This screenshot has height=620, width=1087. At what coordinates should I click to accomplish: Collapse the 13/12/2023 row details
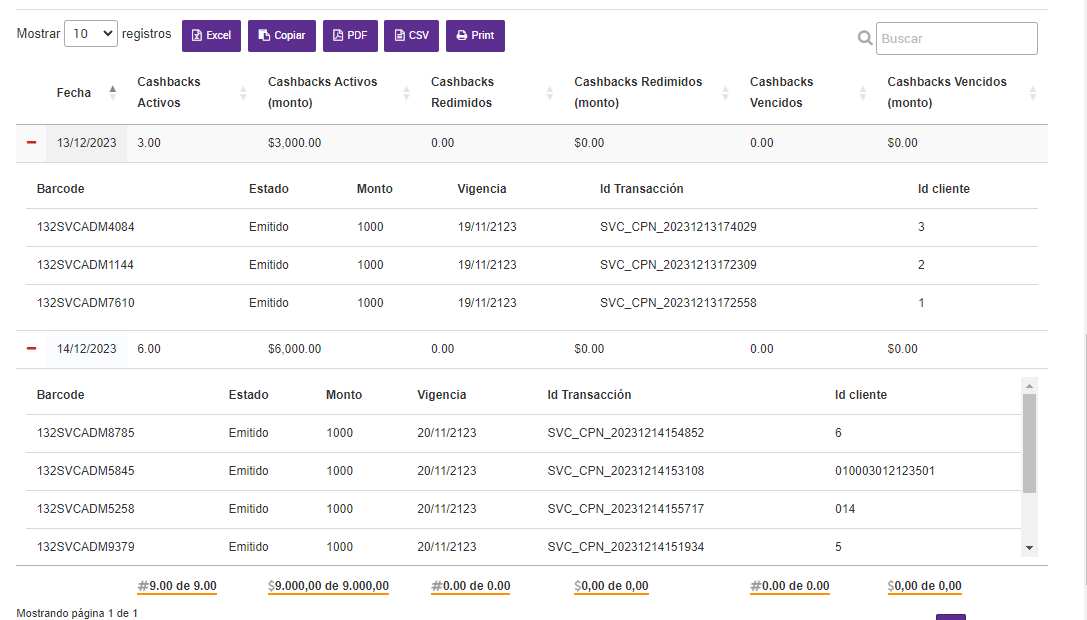click(31, 143)
